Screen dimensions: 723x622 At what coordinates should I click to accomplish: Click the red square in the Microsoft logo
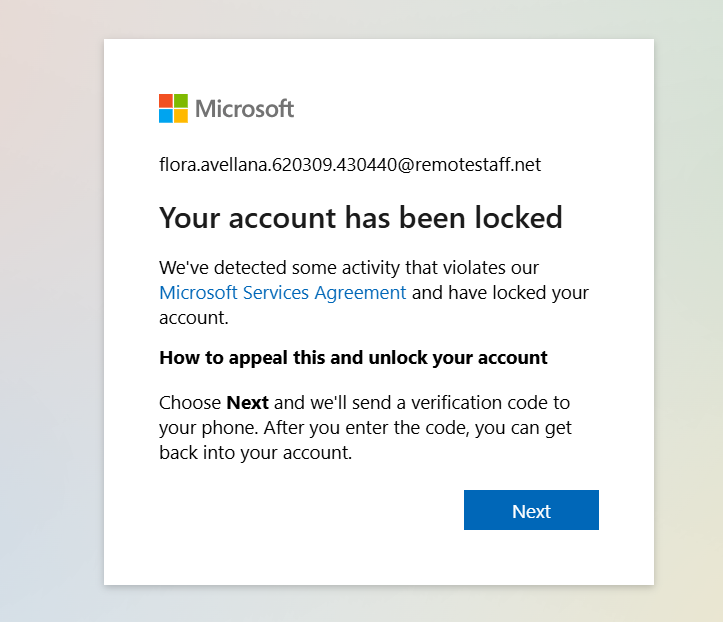(x=166, y=101)
